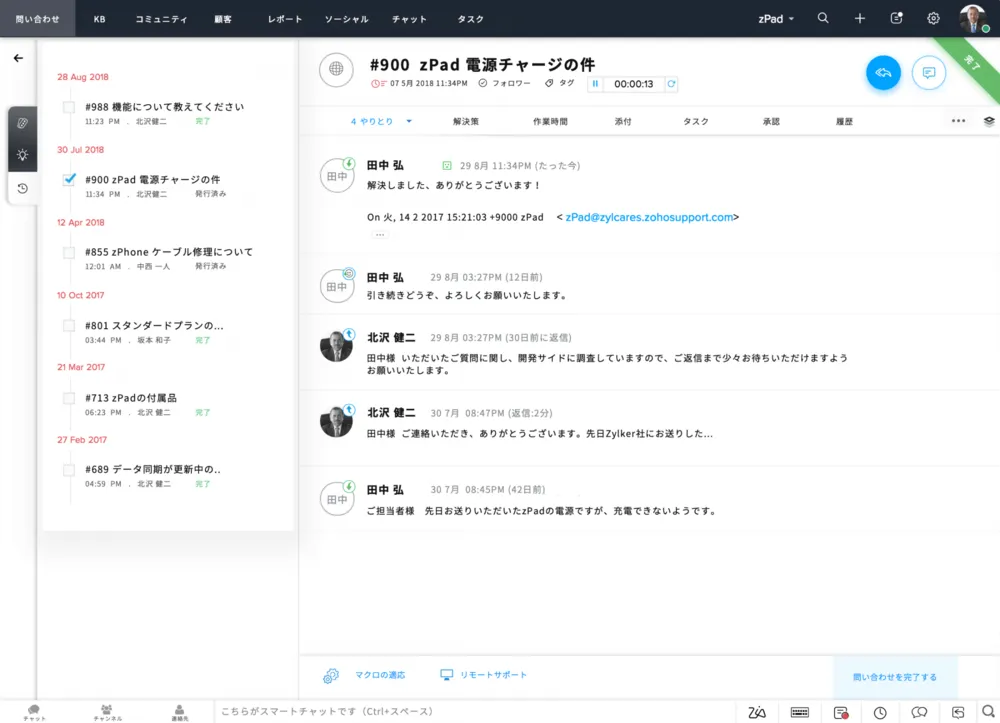Open the レポート menu

pyautogui.click(x=284, y=19)
